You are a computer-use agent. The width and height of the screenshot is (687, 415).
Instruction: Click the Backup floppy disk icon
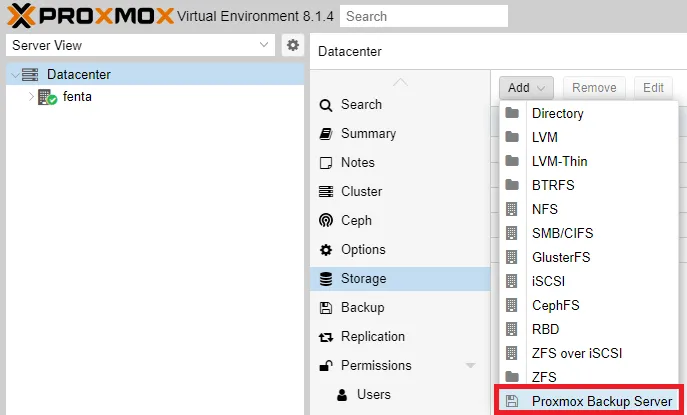(326, 308)
